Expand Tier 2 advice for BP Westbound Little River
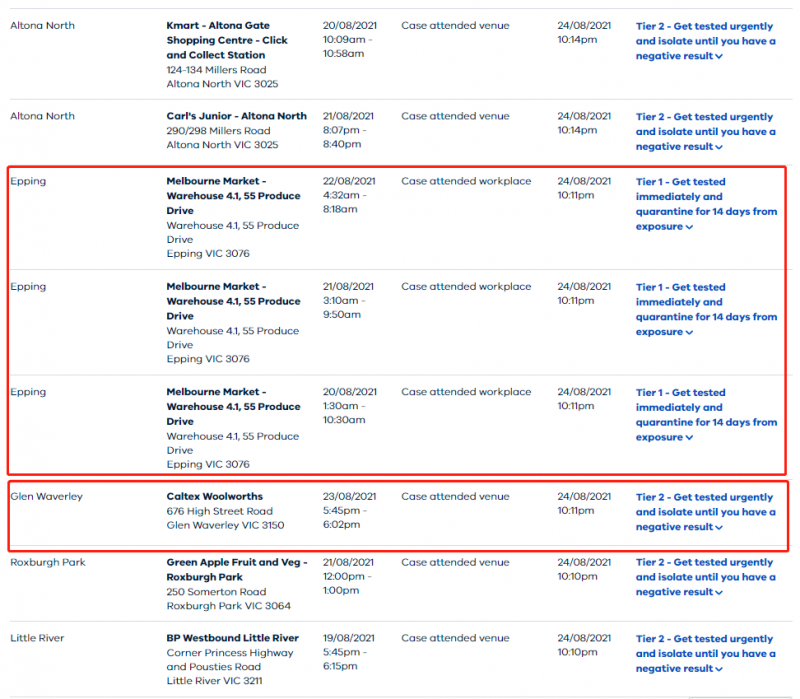The width and height of the screenshot is (800, 699). pyautogui.click(x=705, y=654)
